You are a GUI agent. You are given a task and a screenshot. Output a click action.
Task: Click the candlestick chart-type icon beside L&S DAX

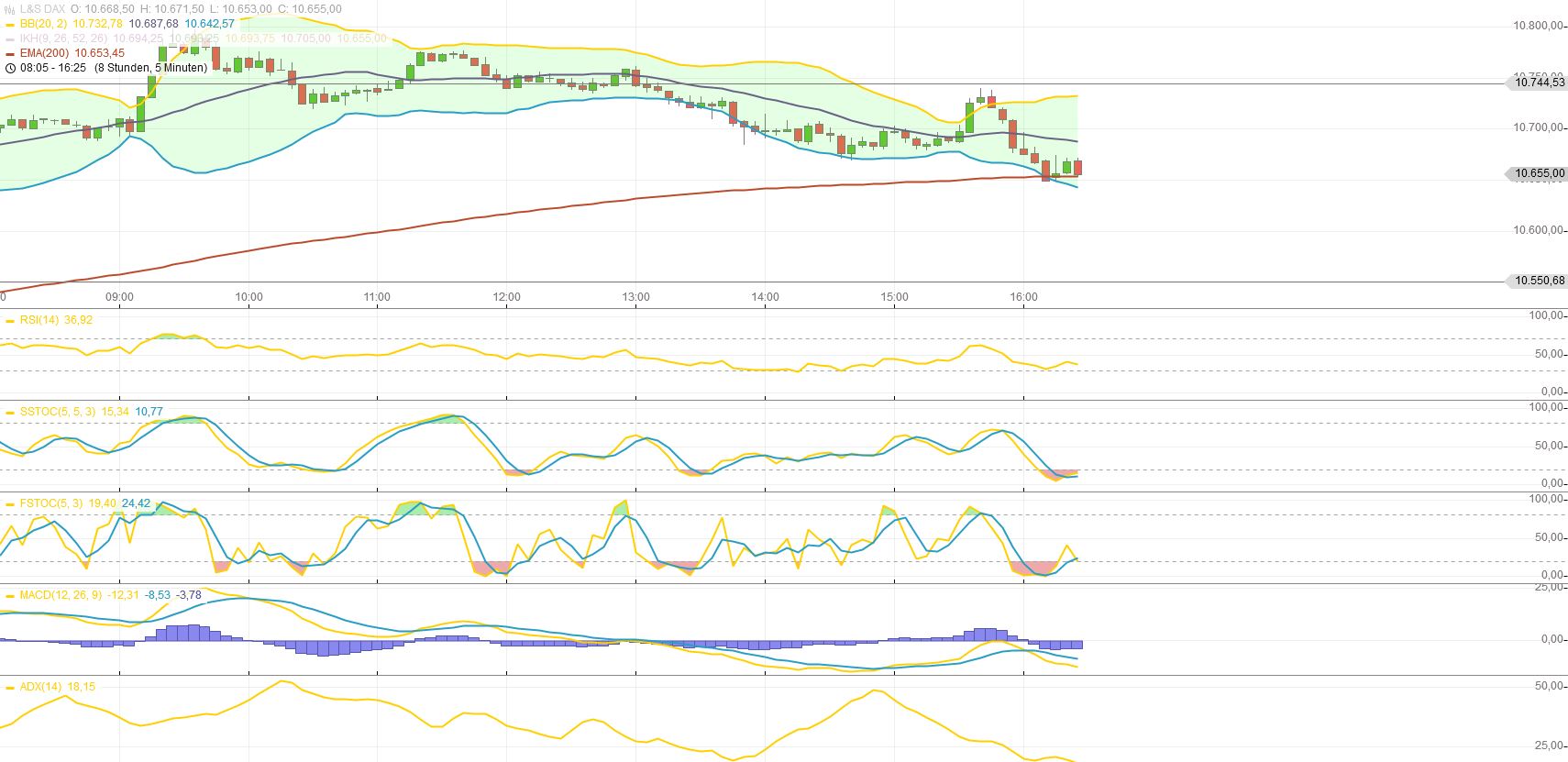point(10,9)
